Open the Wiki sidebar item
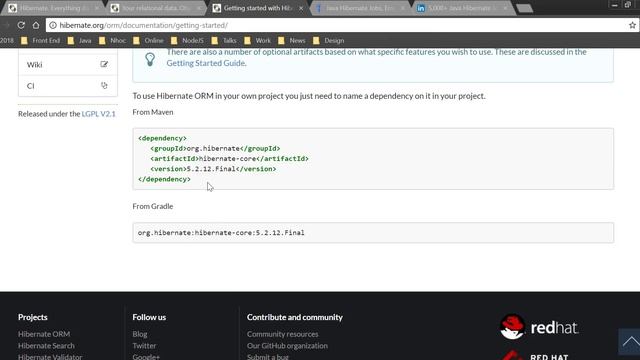 (68, 64)
